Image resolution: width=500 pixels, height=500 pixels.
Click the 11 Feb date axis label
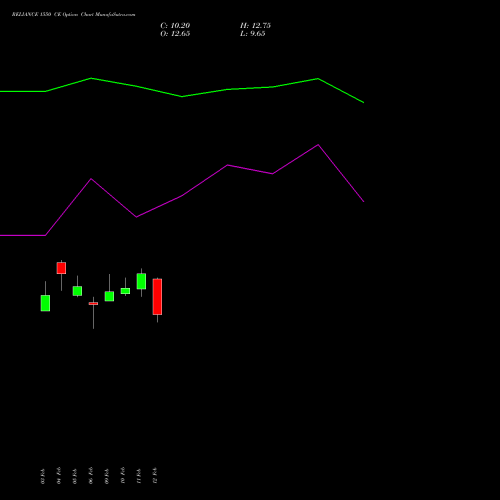[x=138, y=476]
